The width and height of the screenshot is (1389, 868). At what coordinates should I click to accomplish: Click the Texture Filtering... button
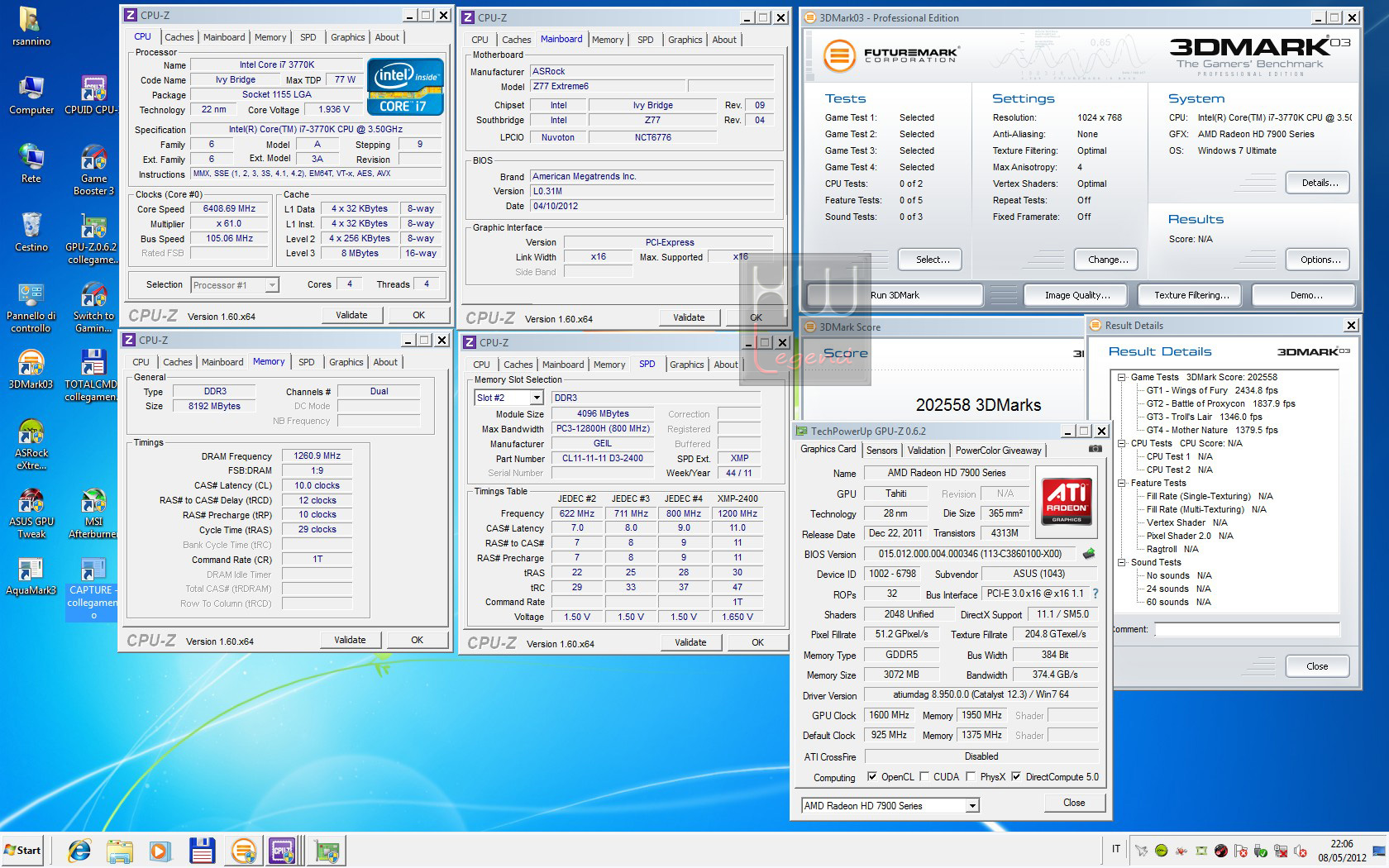click(1191, 295)
